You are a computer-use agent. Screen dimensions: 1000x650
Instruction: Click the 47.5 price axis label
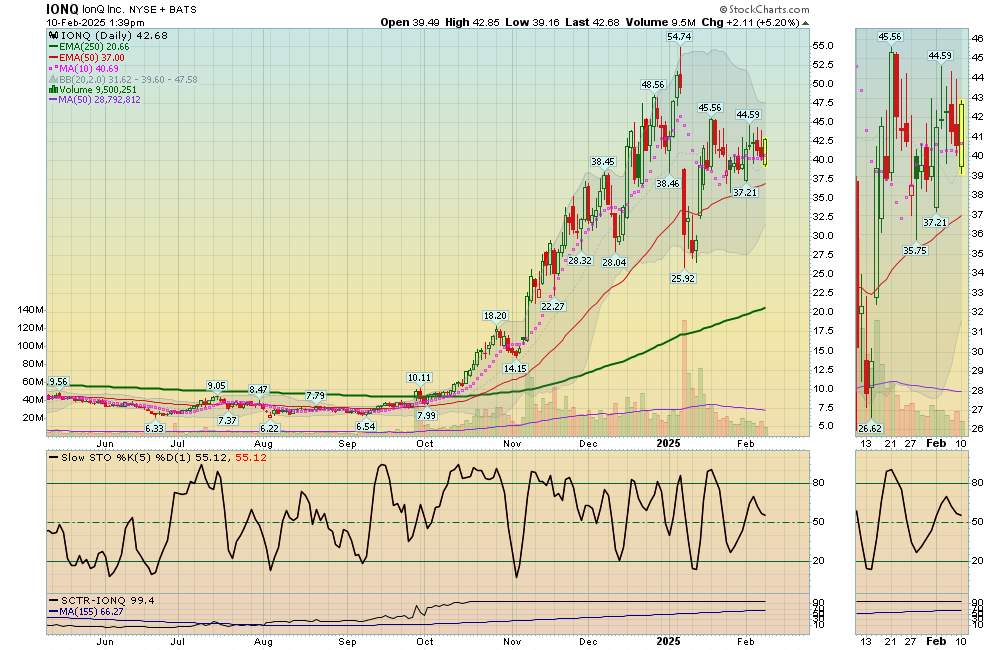[823, 103]
